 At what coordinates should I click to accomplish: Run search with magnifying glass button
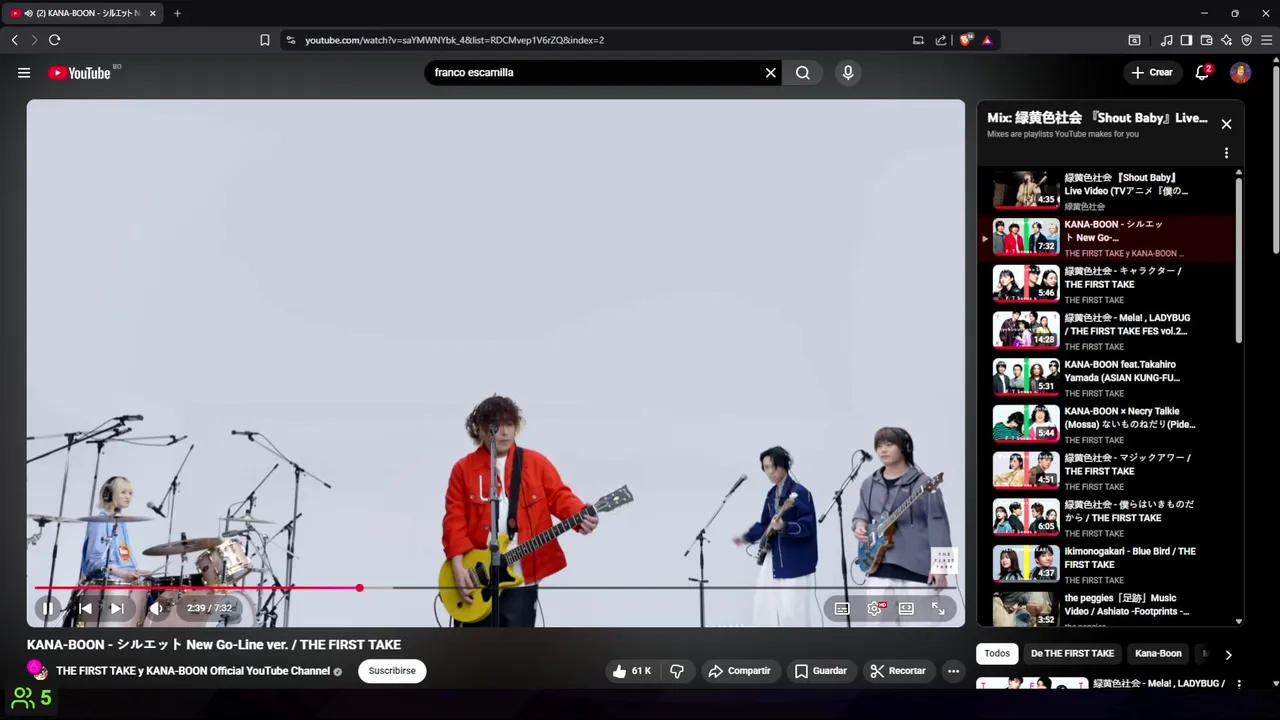(x=803, y=72)
